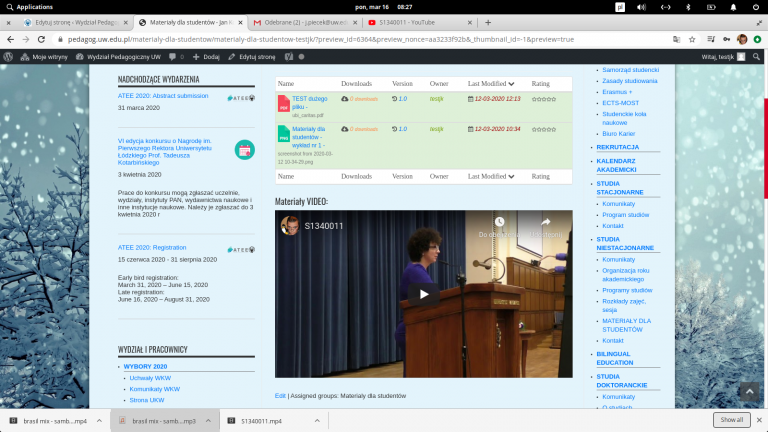This screenshot has height=432, width=768.
Task: Switch to the S1340011 YouTube tab
Action: click(419, 23)
